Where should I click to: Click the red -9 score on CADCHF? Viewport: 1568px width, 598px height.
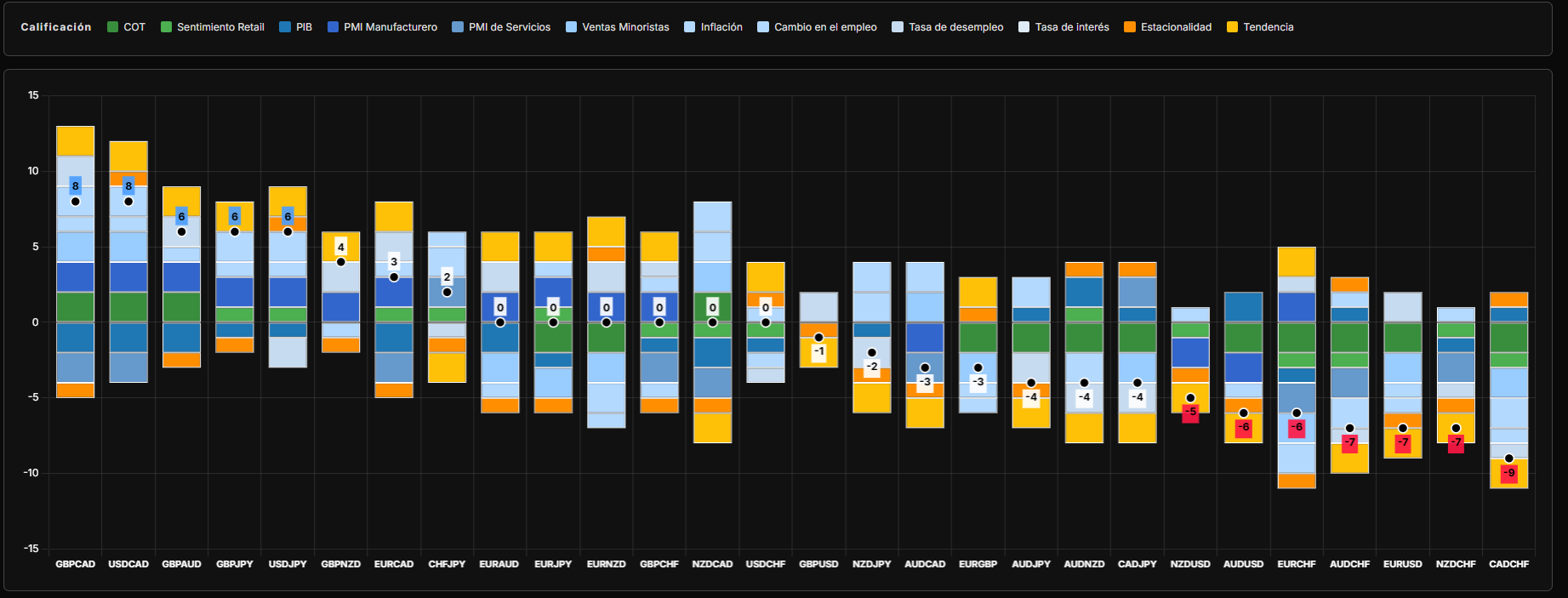(1508, 473)
